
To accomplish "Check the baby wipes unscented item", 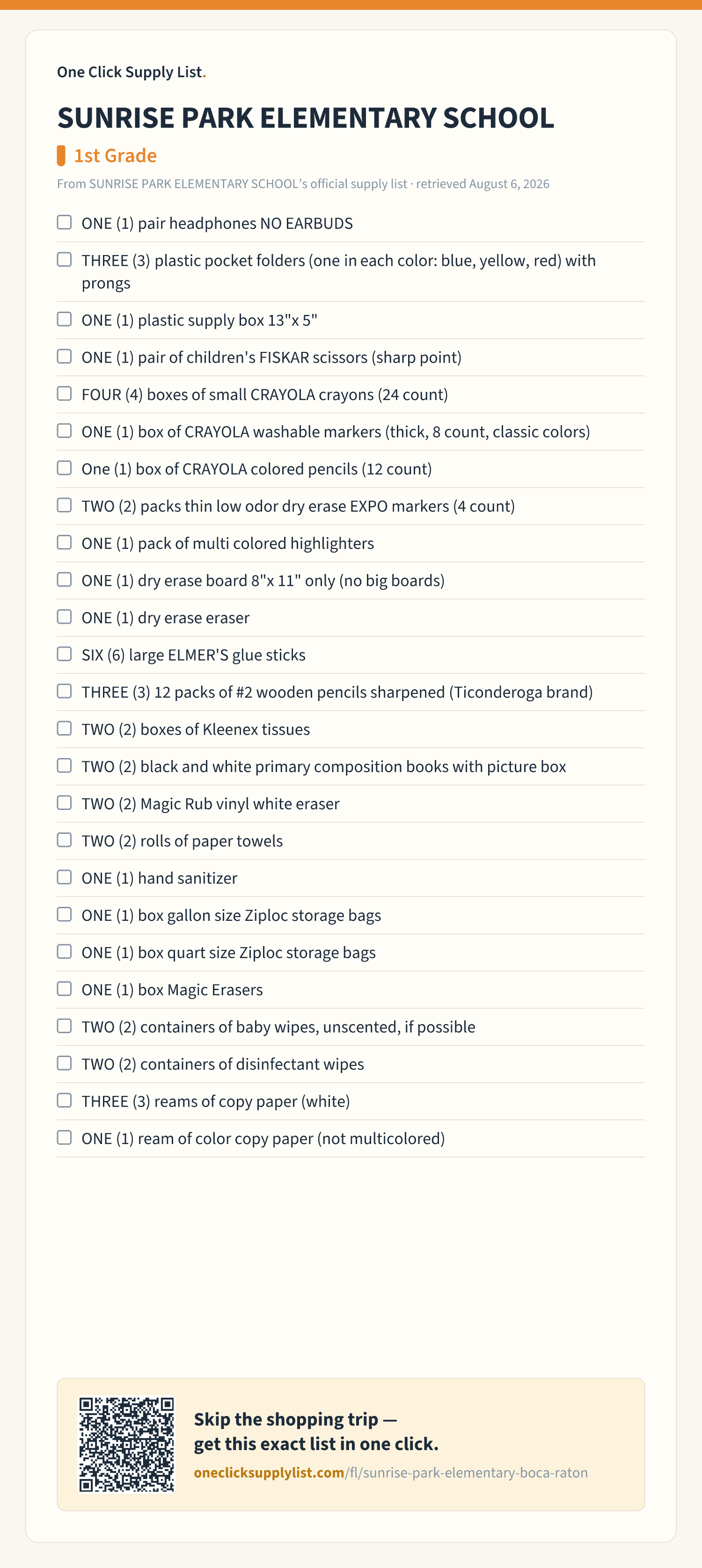I will [x=64, y=1026].
